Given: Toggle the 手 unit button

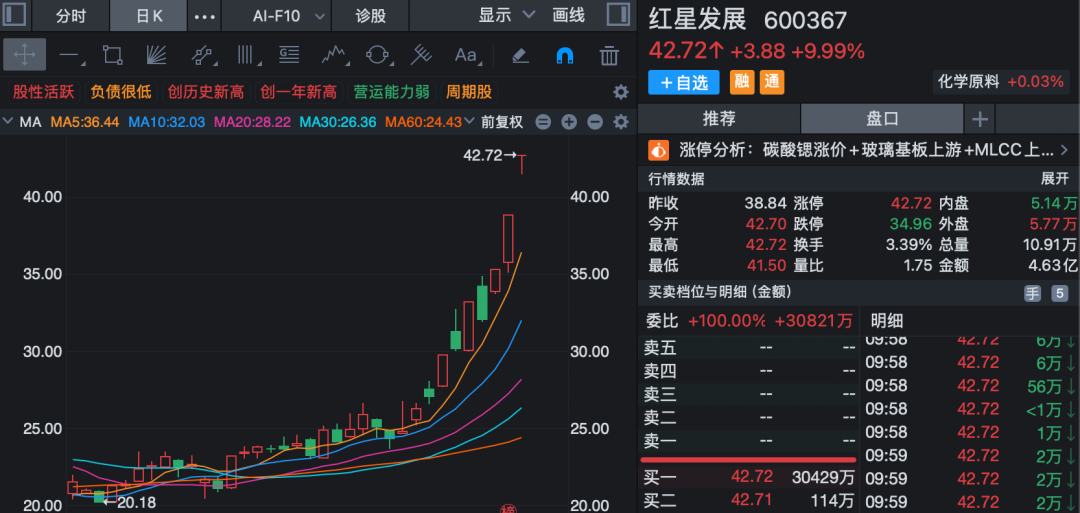Looking at the screenshot, I should [1032, 293].
